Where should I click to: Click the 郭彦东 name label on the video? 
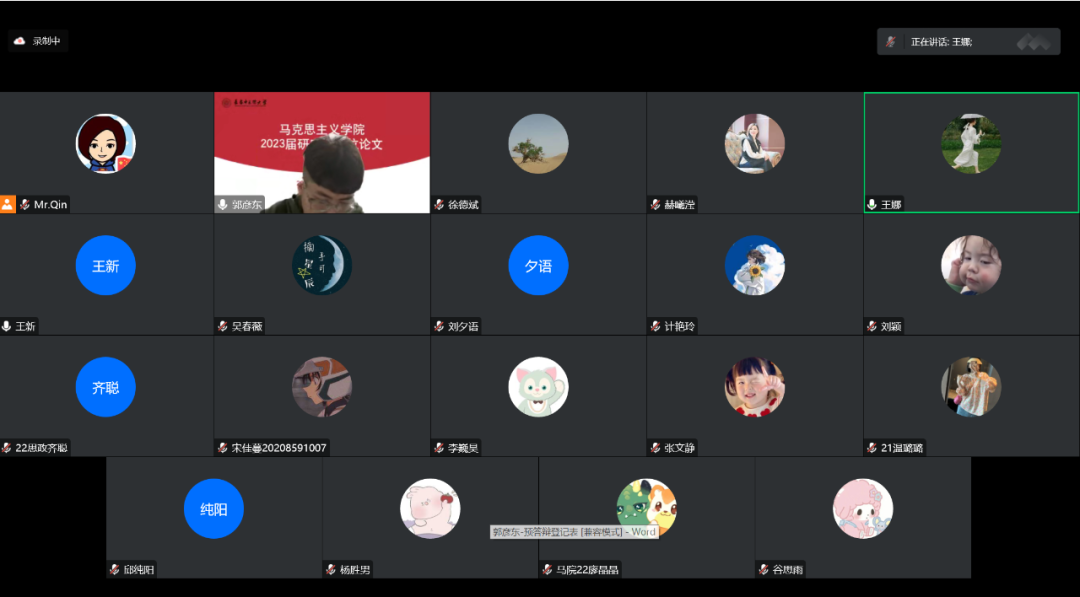pos(247,205)
